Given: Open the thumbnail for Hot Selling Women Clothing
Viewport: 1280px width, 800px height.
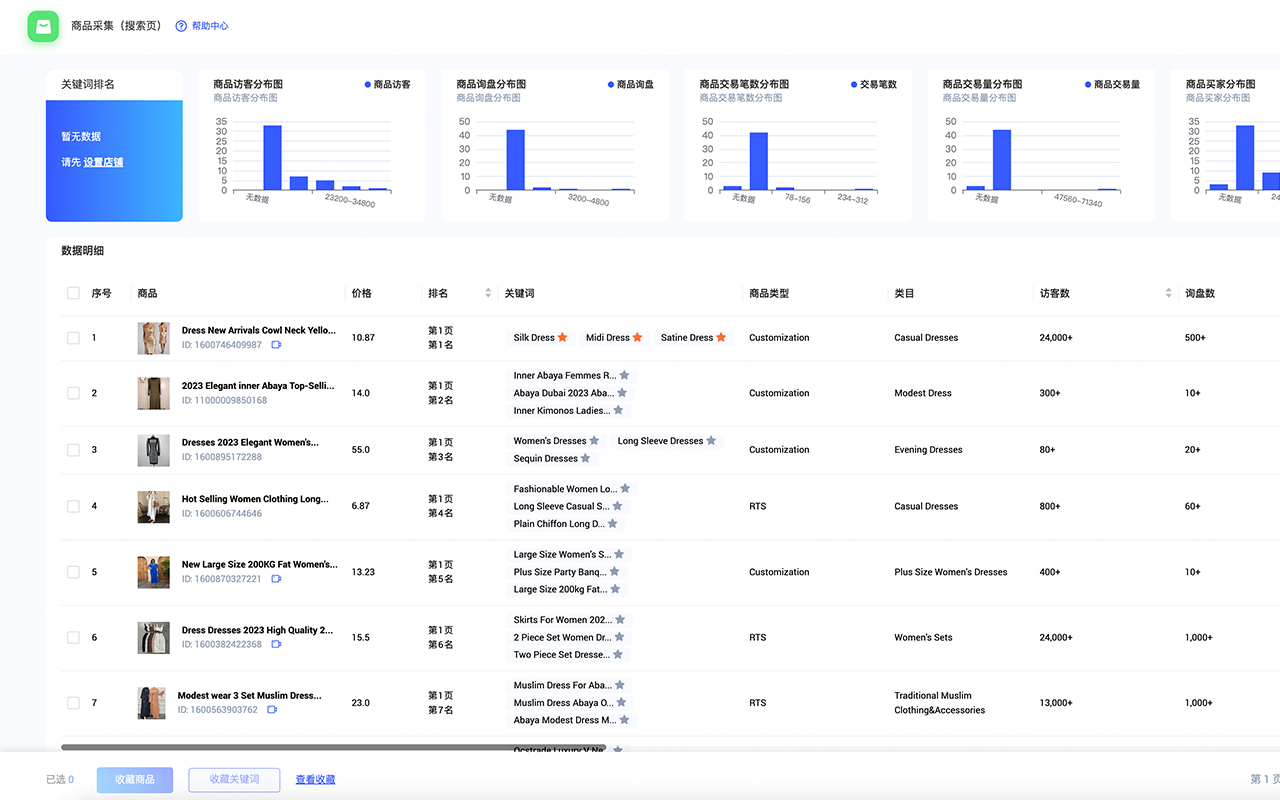Looking at the screenshot, I should [x=153, y=506].
